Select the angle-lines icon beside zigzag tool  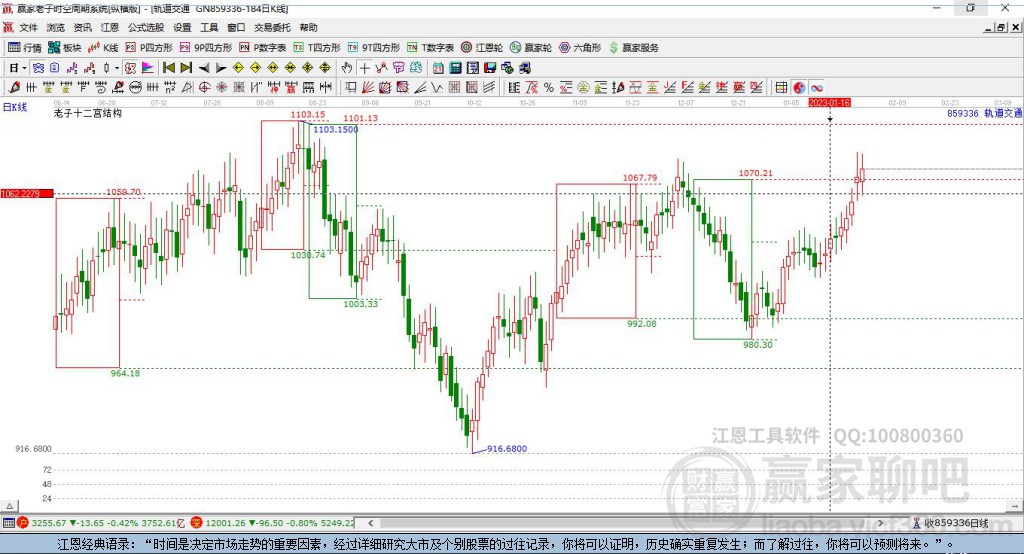[420, 88]
